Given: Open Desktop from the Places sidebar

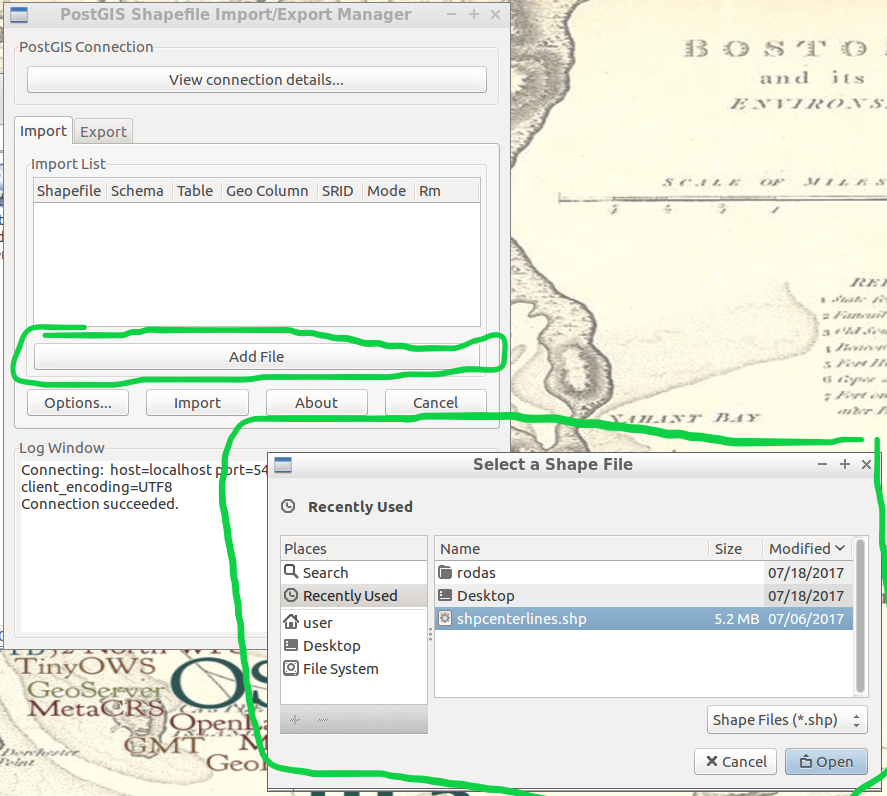Looking at the screenshot, I should (331, 646).
